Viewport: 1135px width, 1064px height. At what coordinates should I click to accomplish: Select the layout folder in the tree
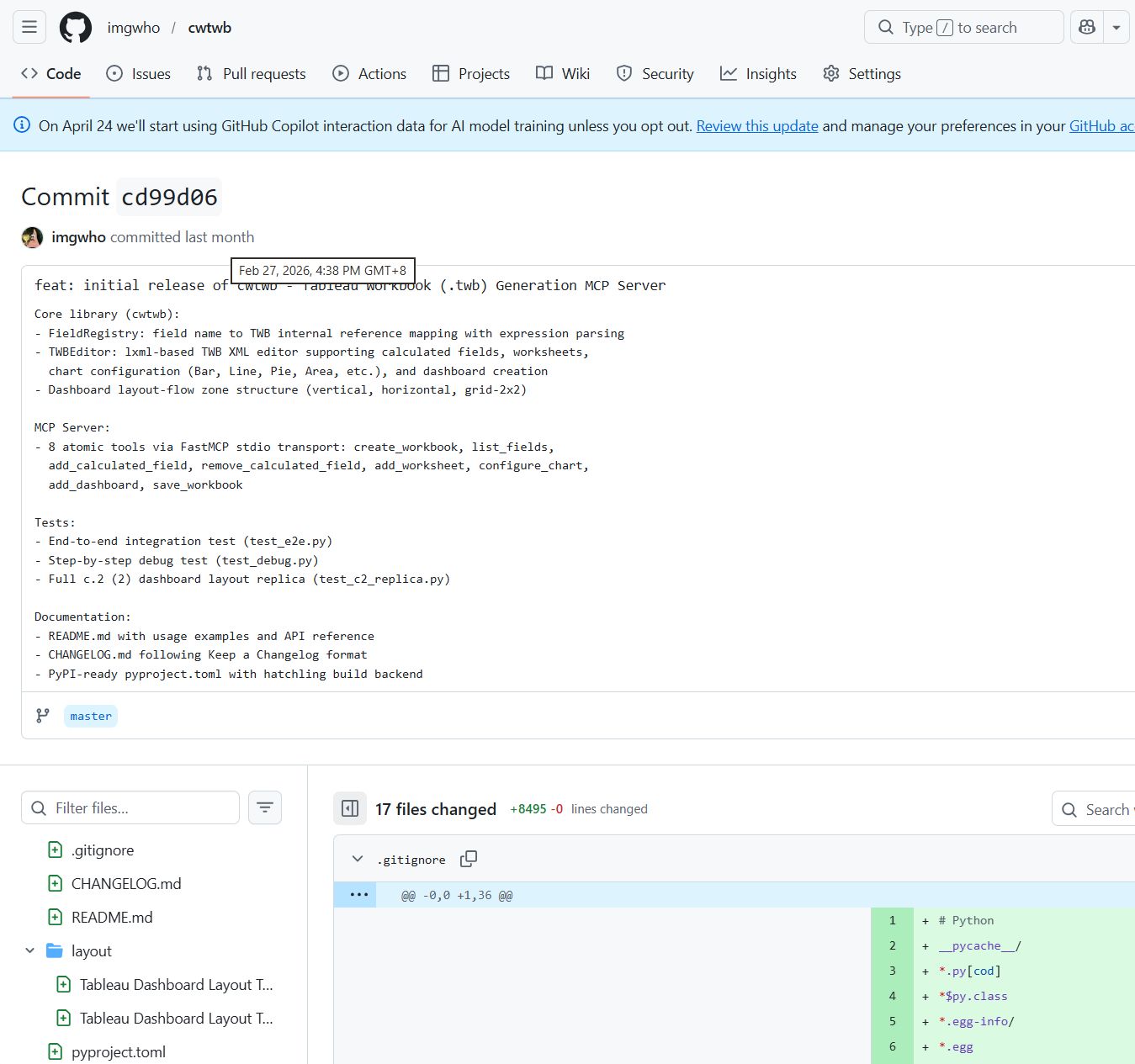click(92, 951)
